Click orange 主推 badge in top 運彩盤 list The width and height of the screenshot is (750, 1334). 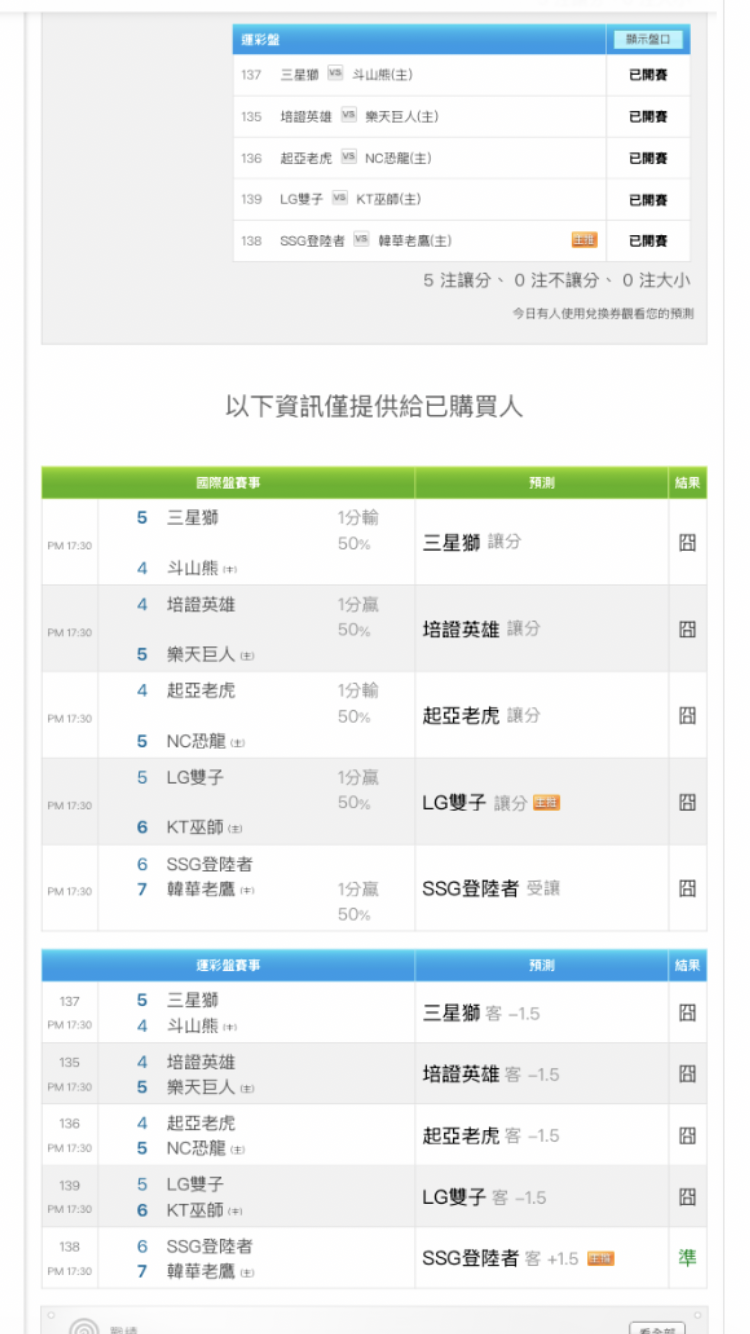(583, 240)
